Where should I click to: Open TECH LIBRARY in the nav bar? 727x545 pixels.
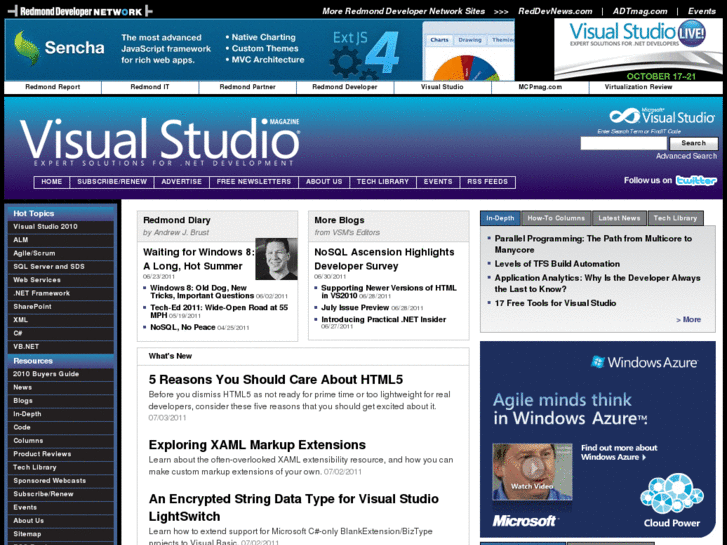click(x=383, y=182)
